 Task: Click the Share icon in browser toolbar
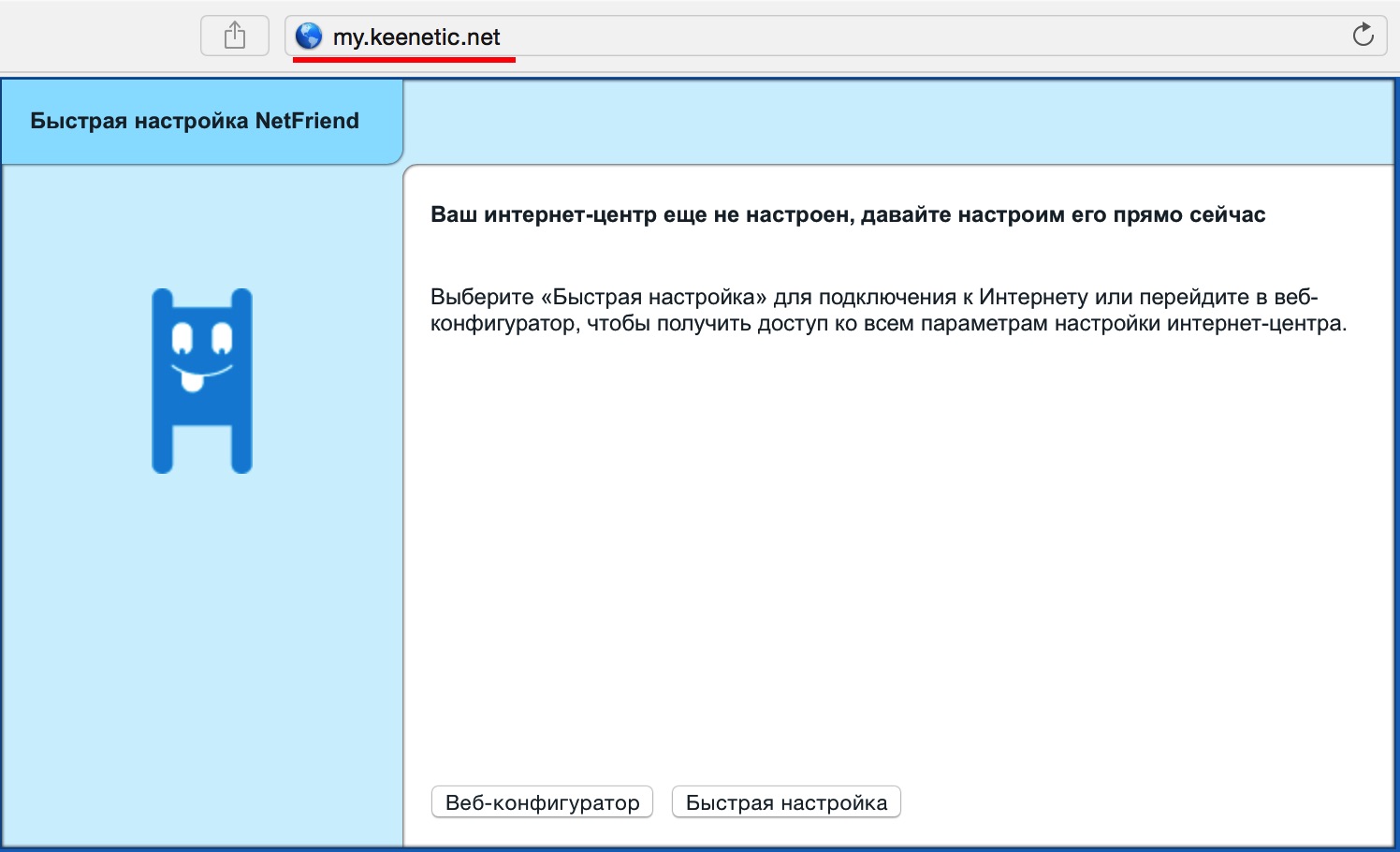coord(235,37)
